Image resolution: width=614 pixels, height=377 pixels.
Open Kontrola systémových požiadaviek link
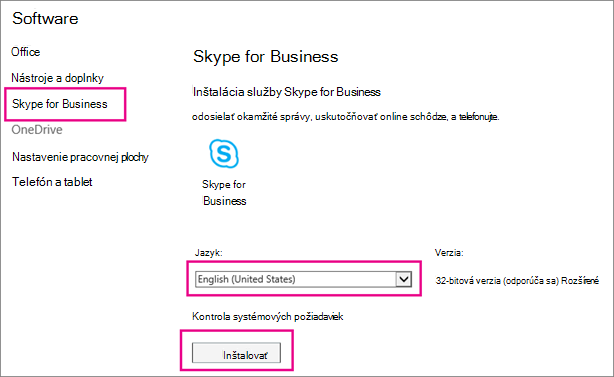point(267,316)
